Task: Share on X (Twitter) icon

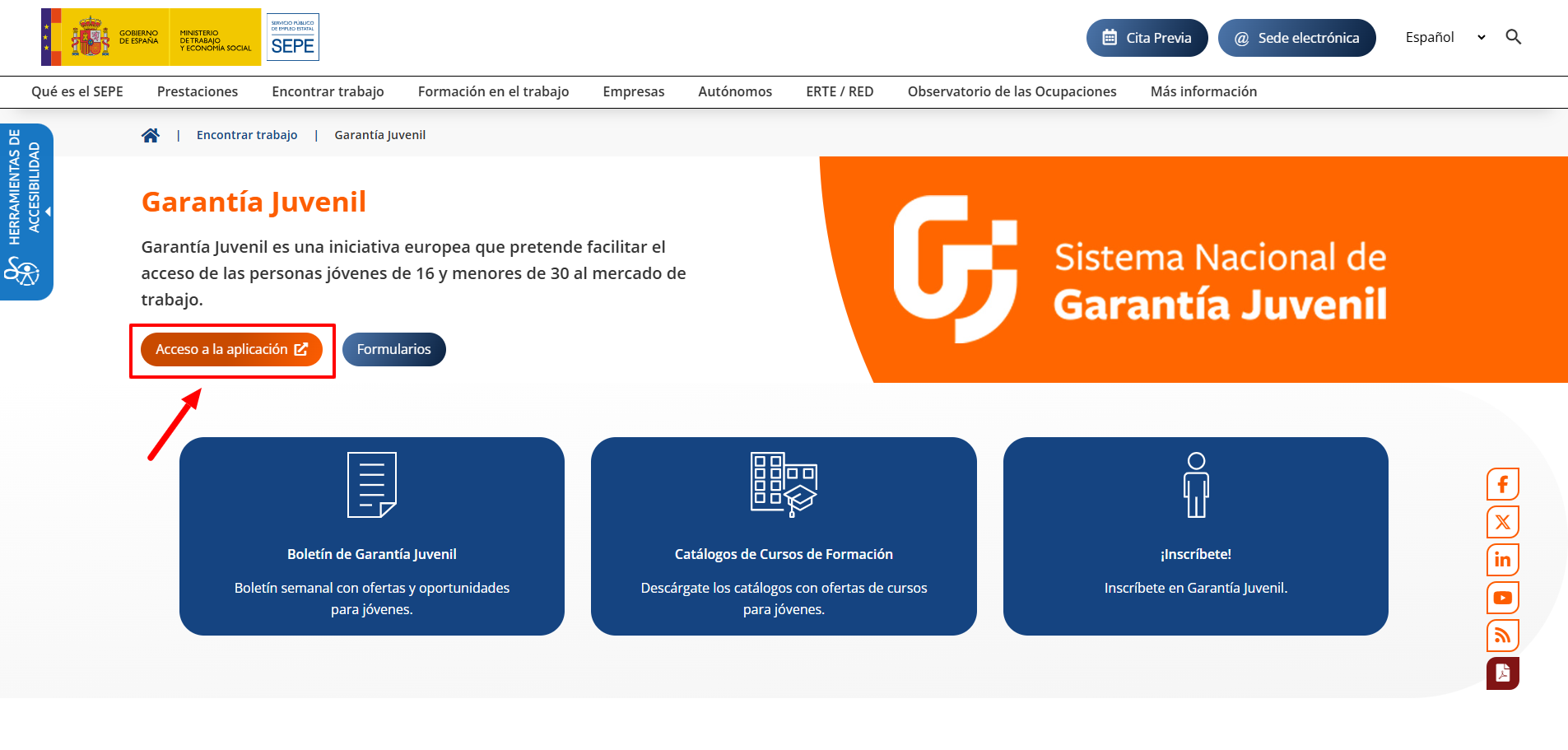Action: point(1502,522)
